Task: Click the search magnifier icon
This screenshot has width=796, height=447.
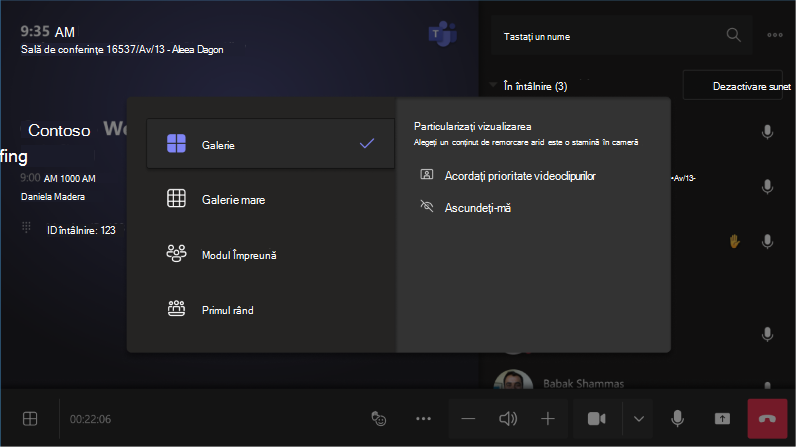Action: (734, 35)
